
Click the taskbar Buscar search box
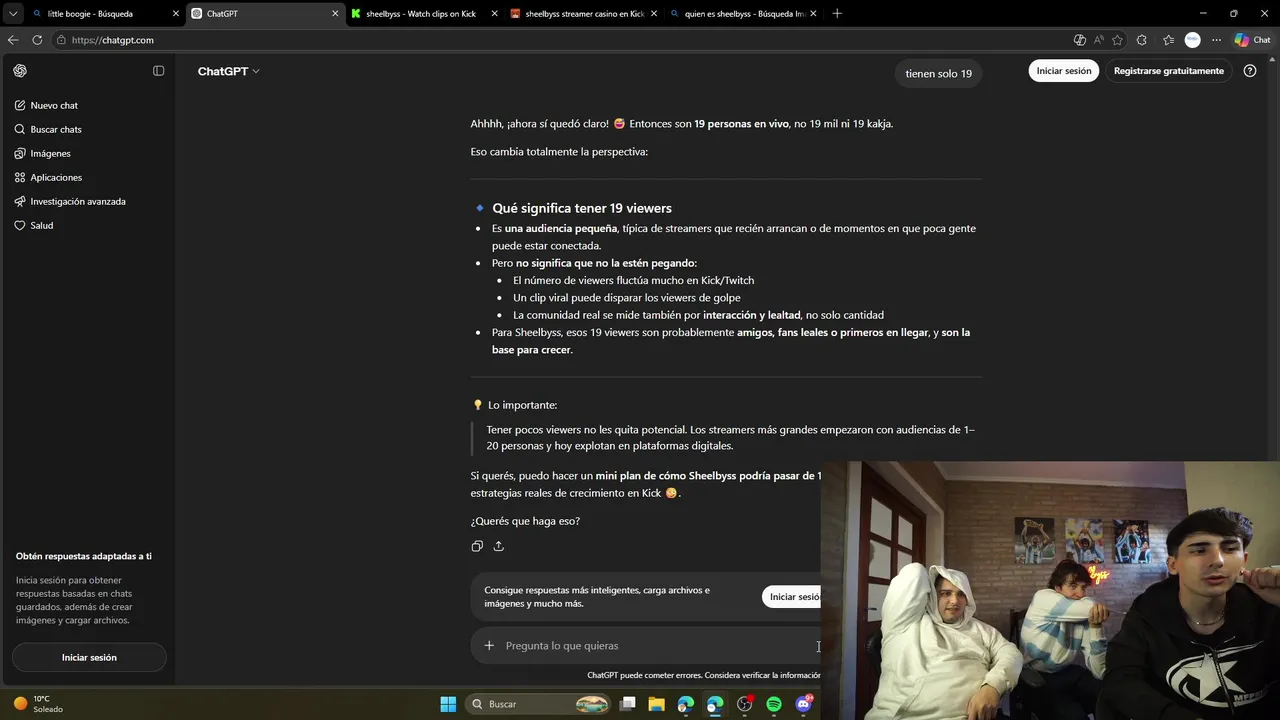(539, 704)
